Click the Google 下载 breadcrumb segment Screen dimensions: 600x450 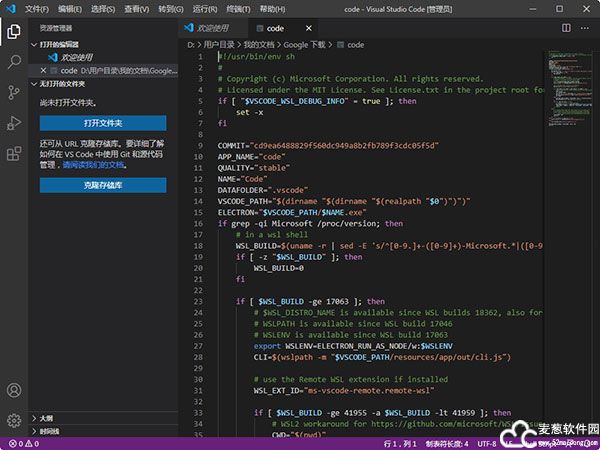(x=305, y=45)
